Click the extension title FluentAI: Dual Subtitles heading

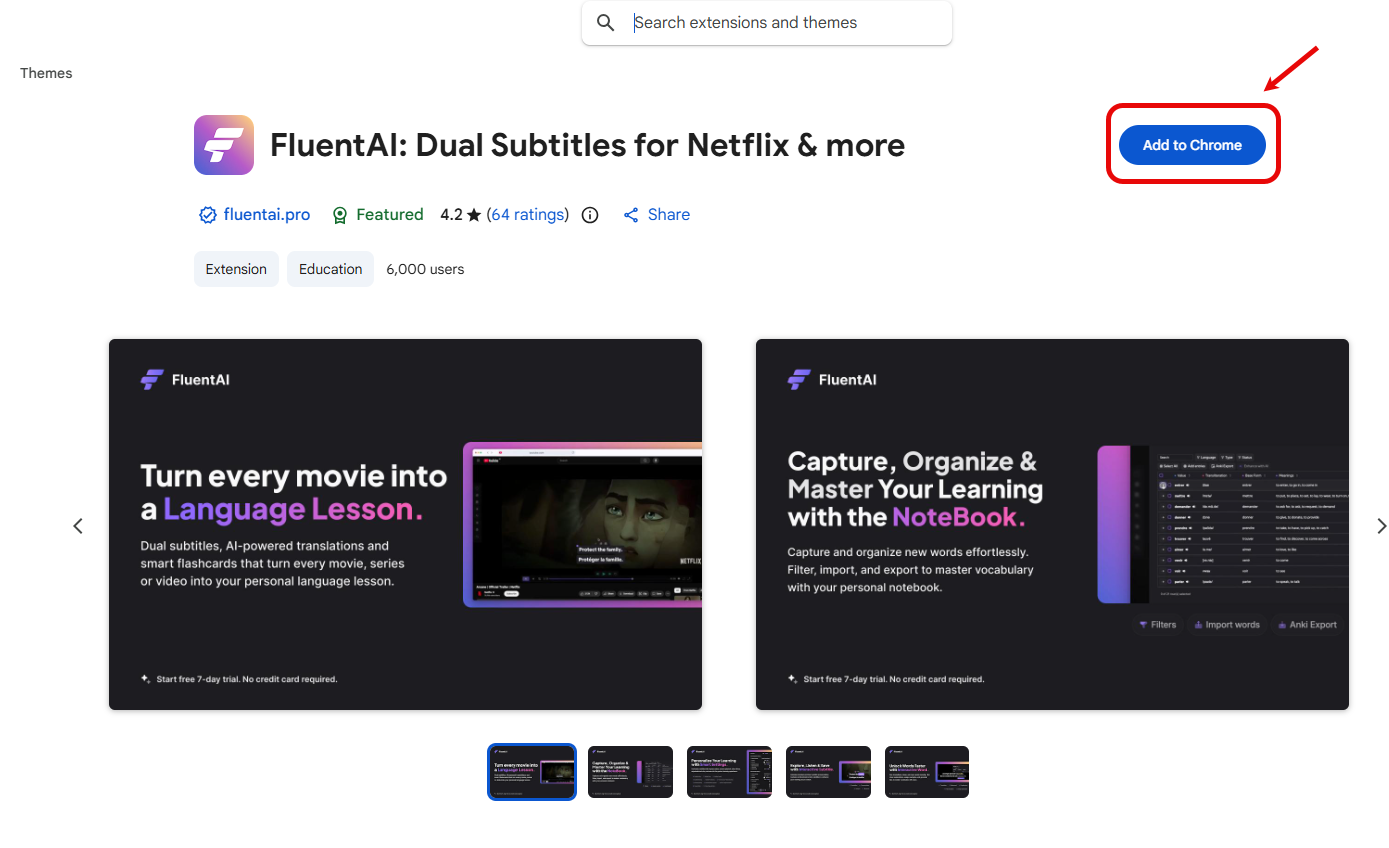pos(587,145)
